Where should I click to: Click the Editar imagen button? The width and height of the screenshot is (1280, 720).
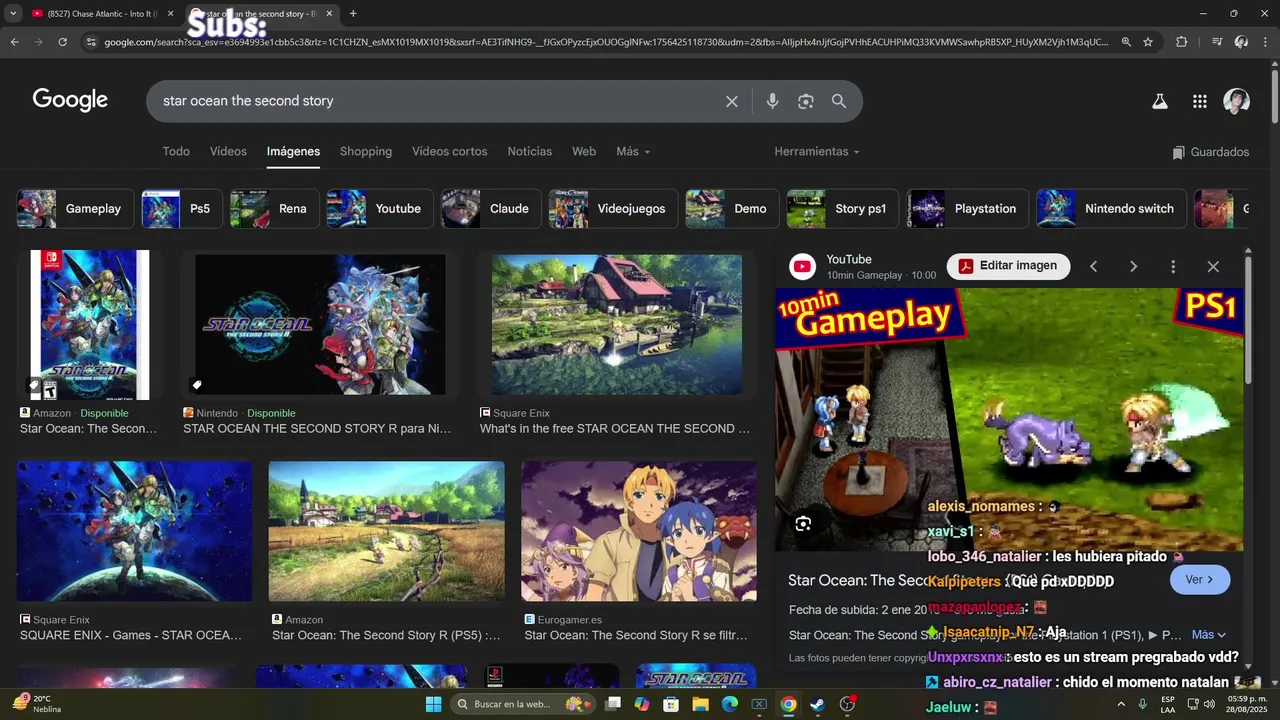tap(1008, 266)
